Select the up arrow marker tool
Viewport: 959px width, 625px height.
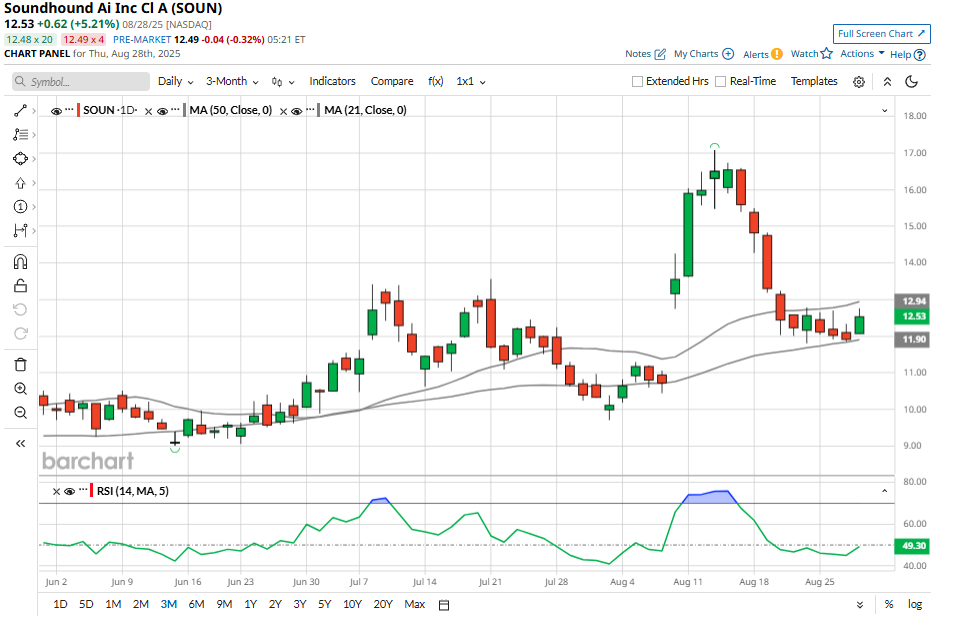(20, 183)
